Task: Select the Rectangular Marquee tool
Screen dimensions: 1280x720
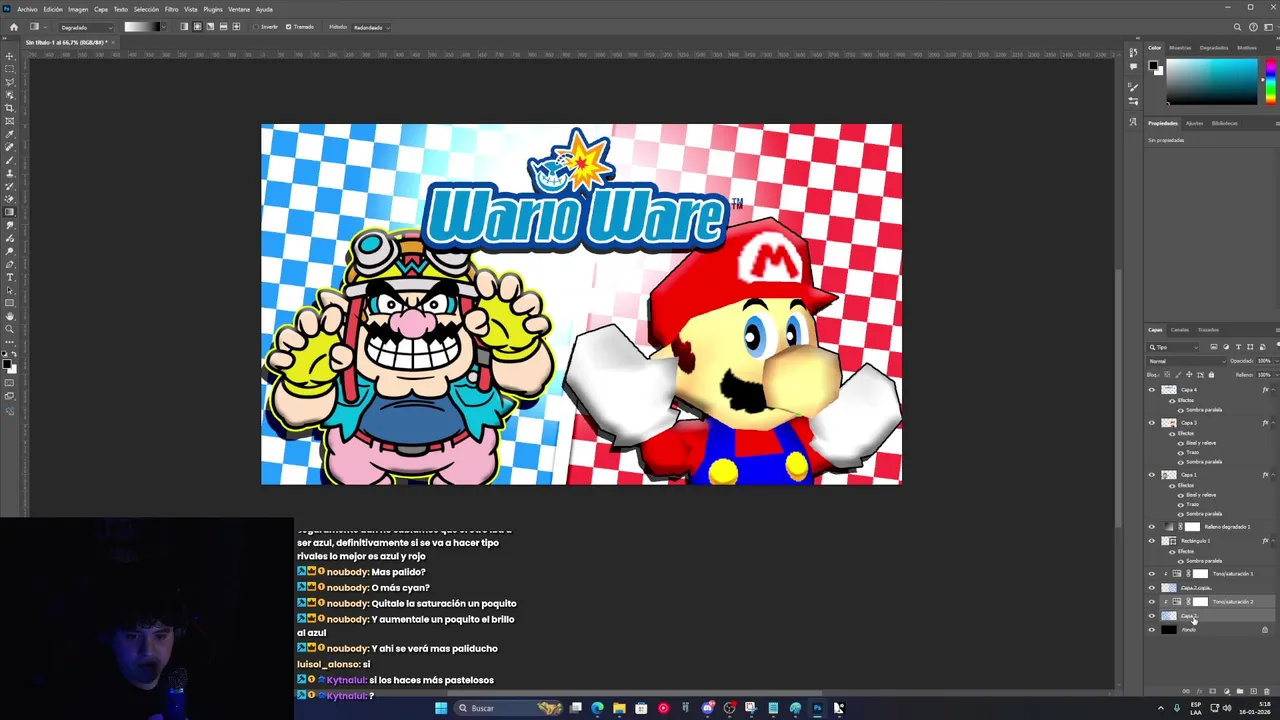Action: (10, 69)
